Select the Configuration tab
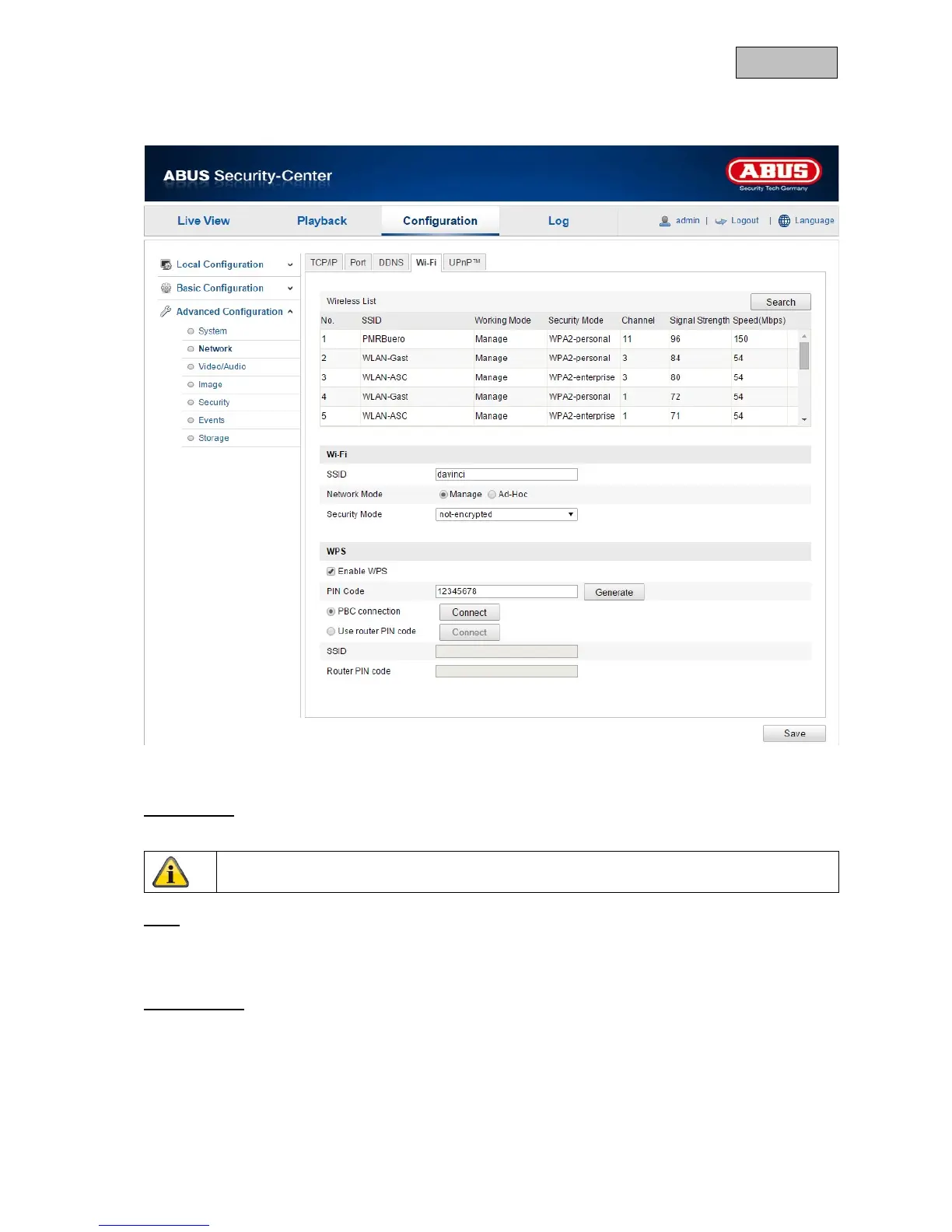Screen dimensions: 952x1232 coord(440,221)
